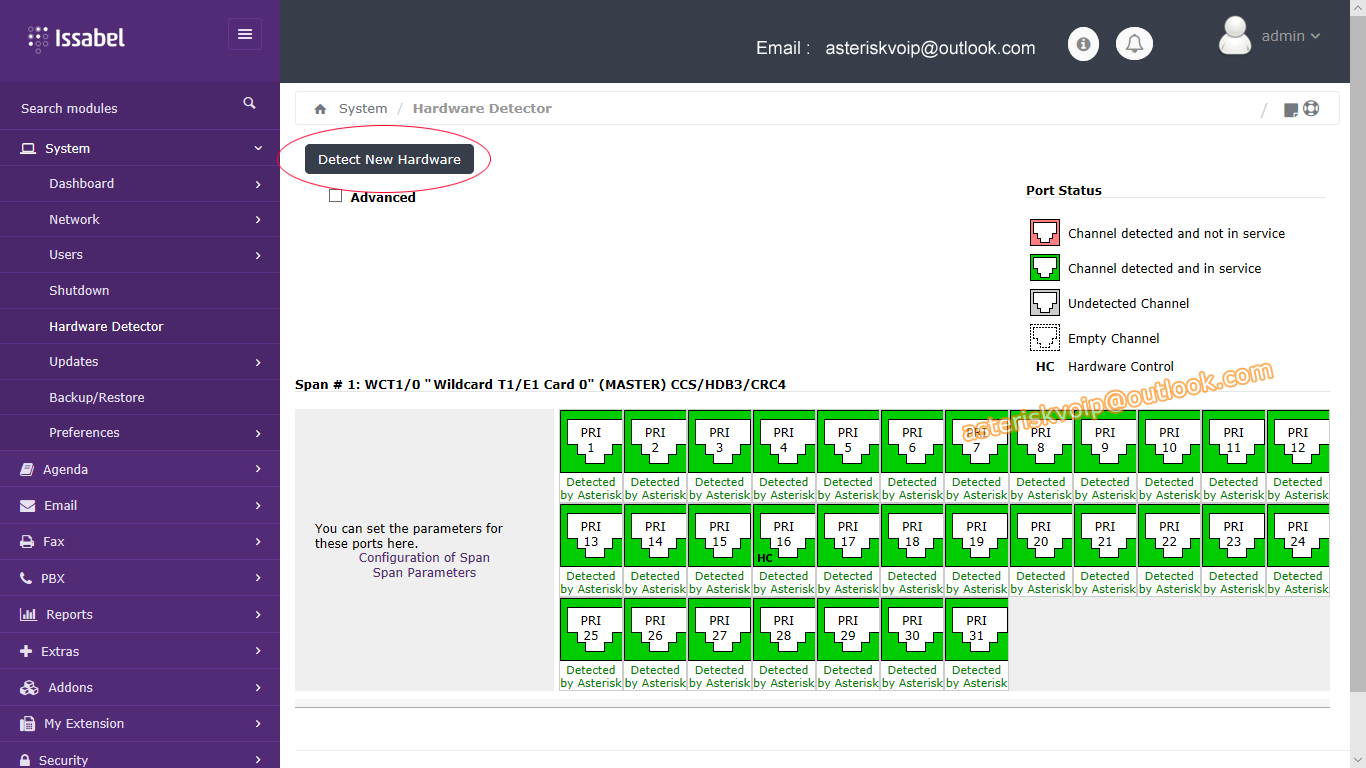
Task: Click Detect New Hardware button
Action: (x=389, y=159)
